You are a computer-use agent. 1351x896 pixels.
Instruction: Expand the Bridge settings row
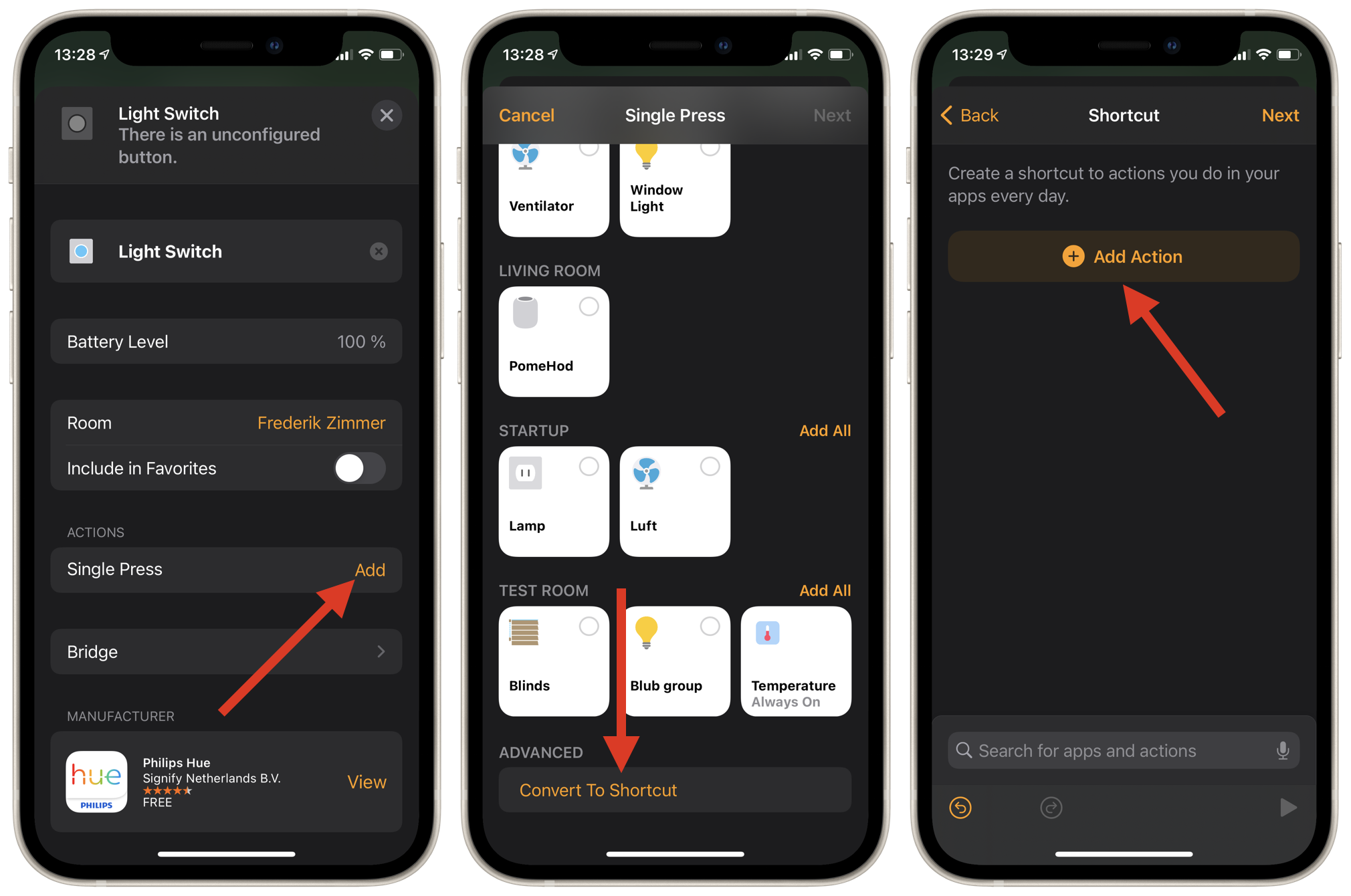coord(224,650)
